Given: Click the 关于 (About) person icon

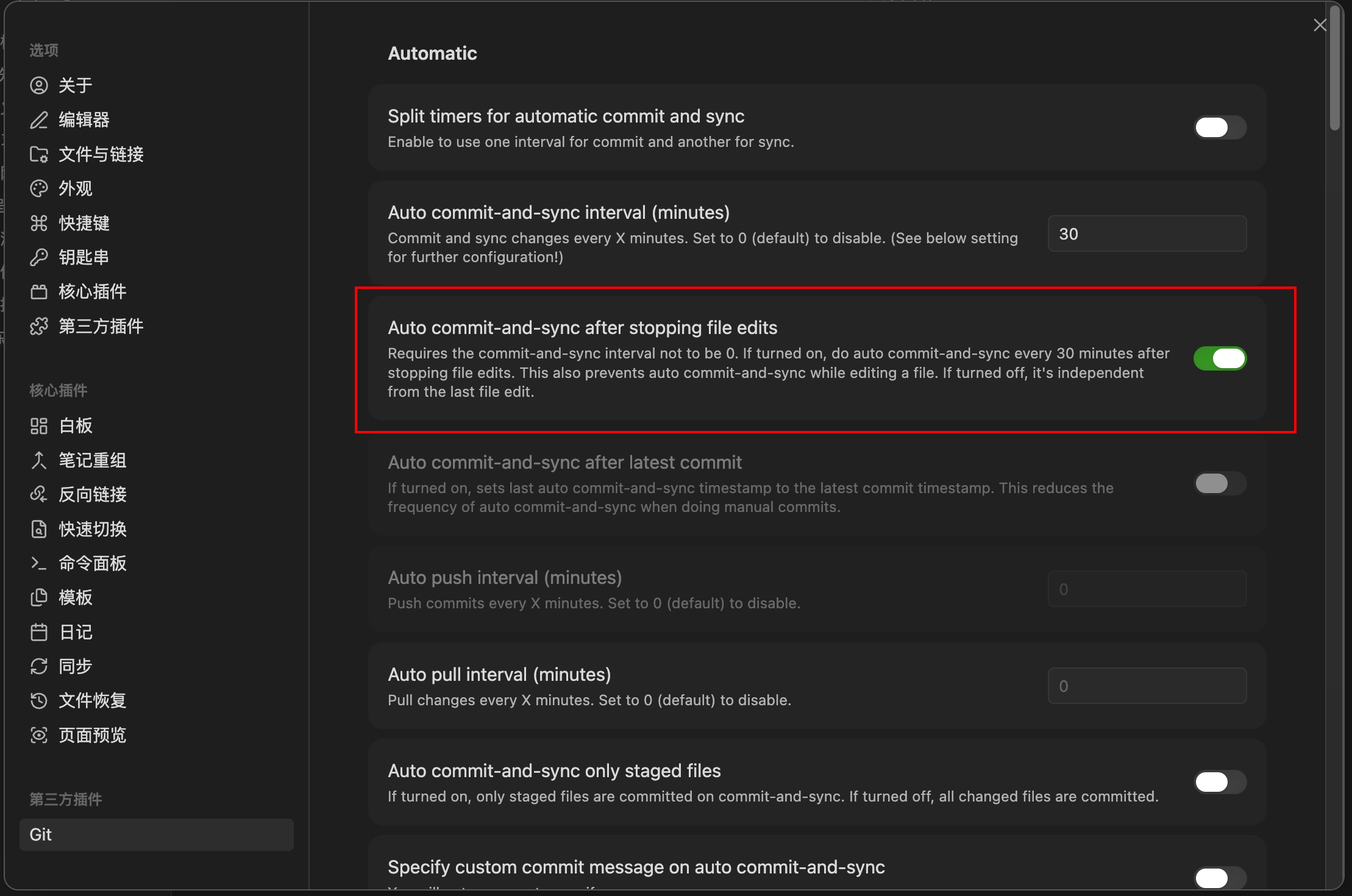Looking at the screenshot, I should 39,85.
